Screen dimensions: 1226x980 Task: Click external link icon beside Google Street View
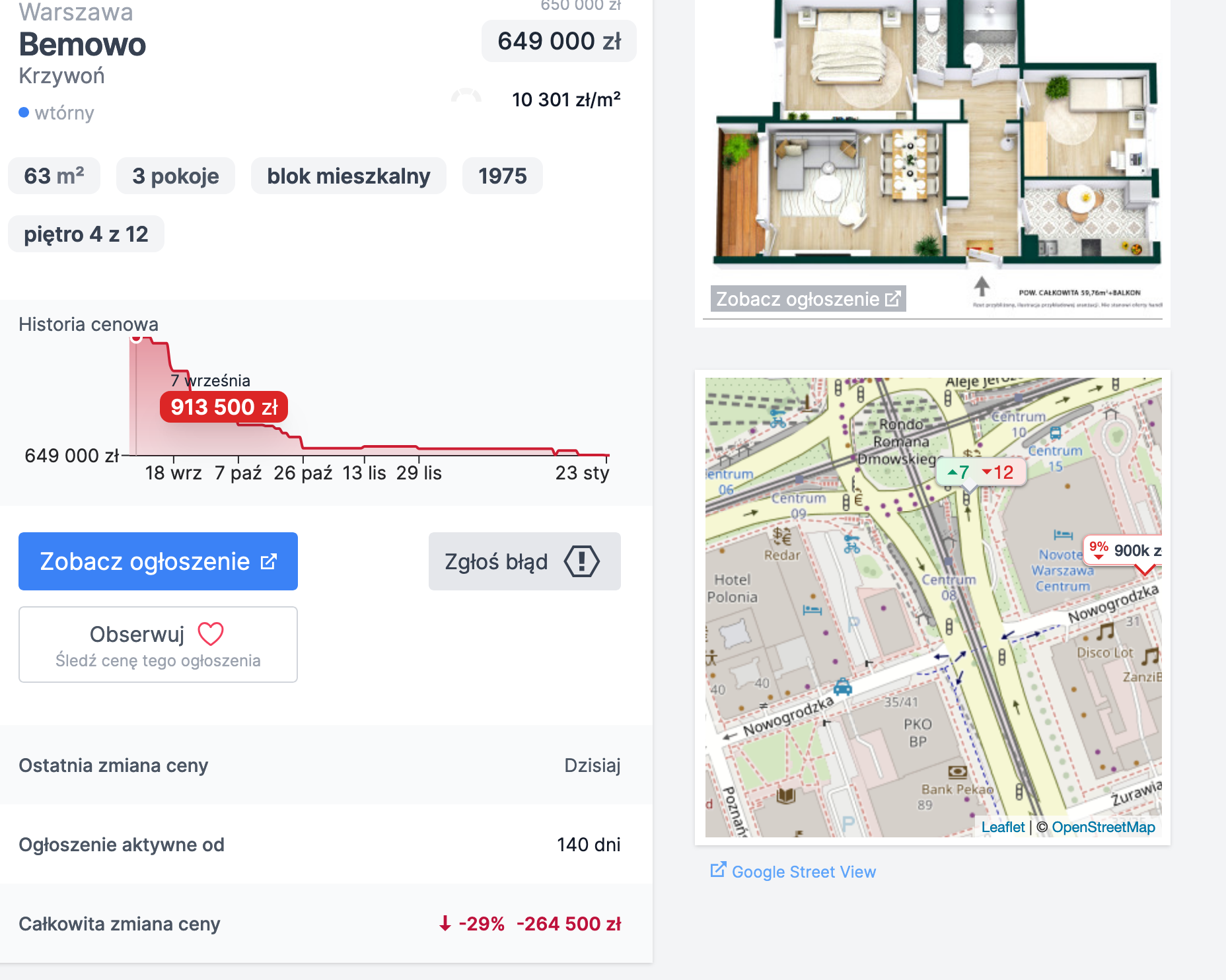[x=717, y=870]
